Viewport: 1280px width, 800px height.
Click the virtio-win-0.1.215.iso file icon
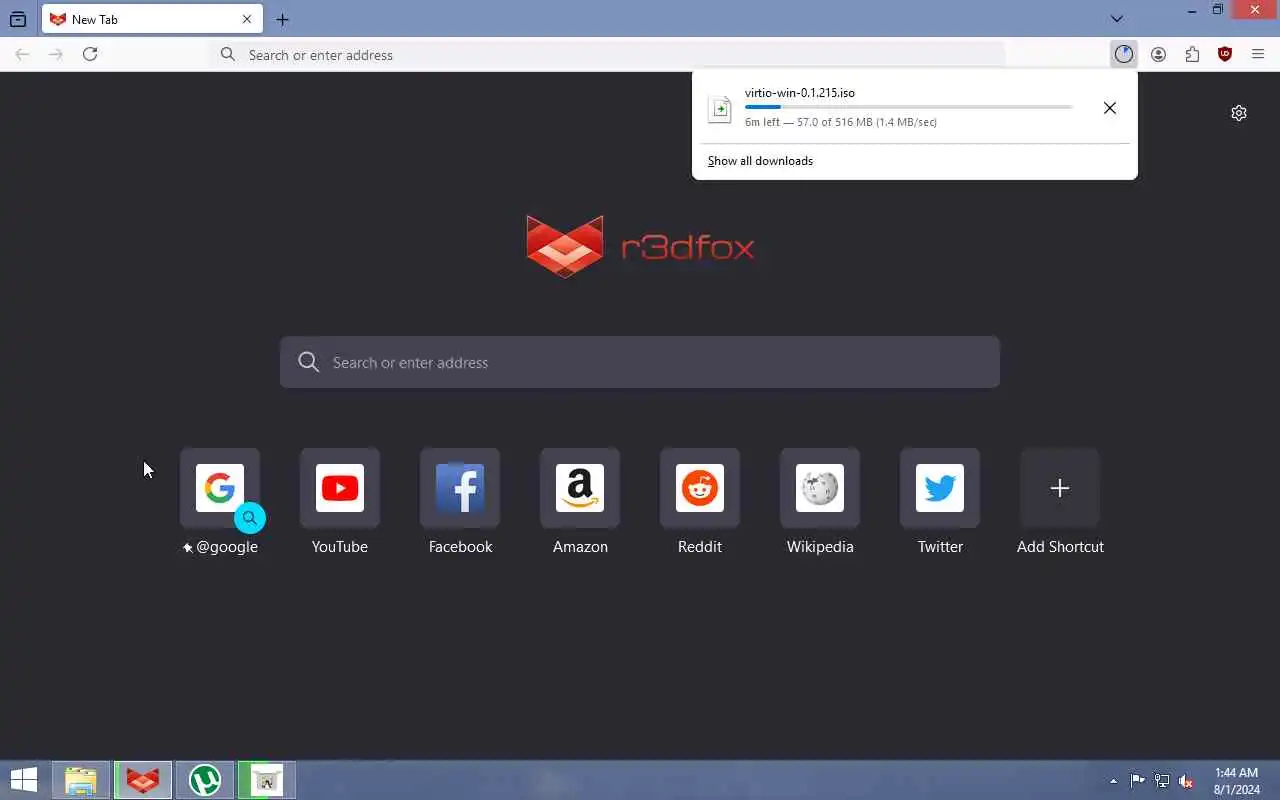click(720, 108)
